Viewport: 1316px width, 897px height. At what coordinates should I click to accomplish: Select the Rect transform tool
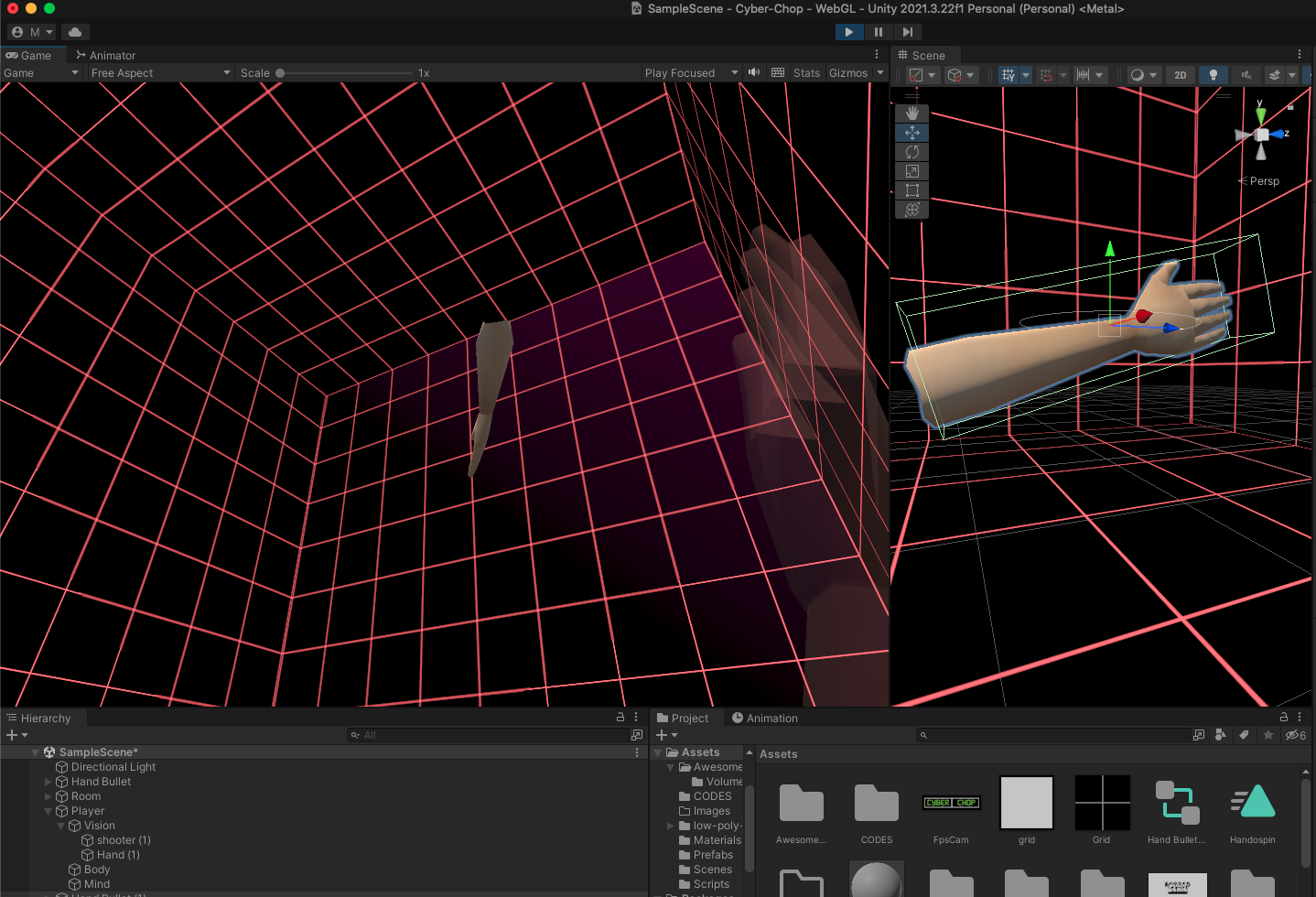[x=911, y=190]
